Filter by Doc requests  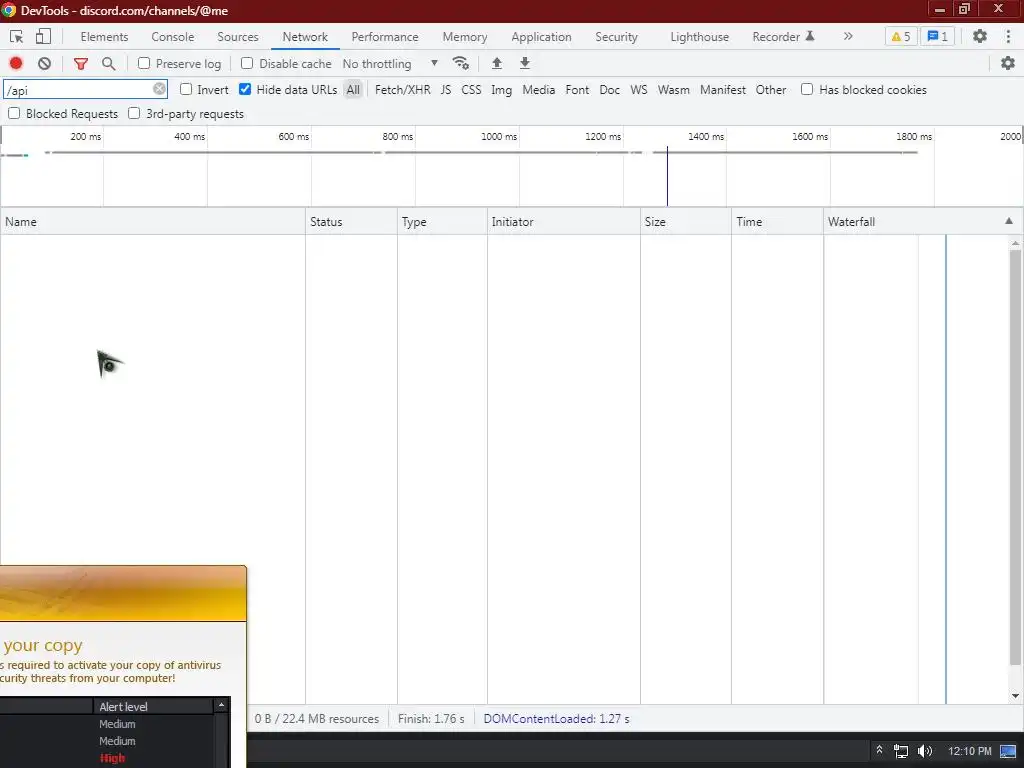point(609,90)
